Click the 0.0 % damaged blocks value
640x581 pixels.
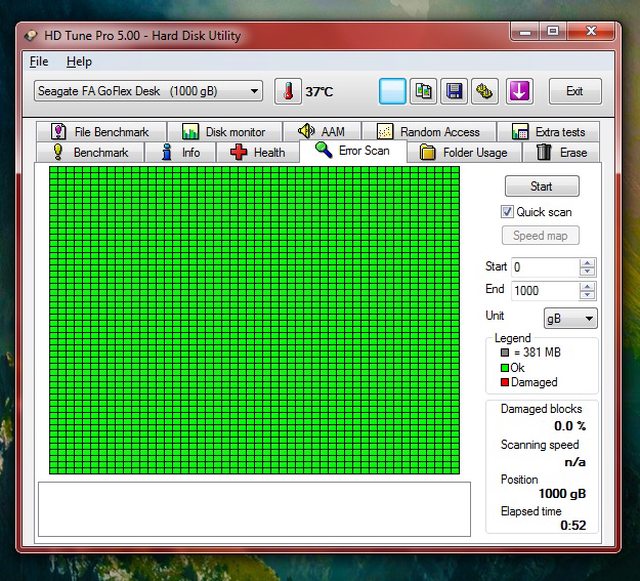[570, 426]
